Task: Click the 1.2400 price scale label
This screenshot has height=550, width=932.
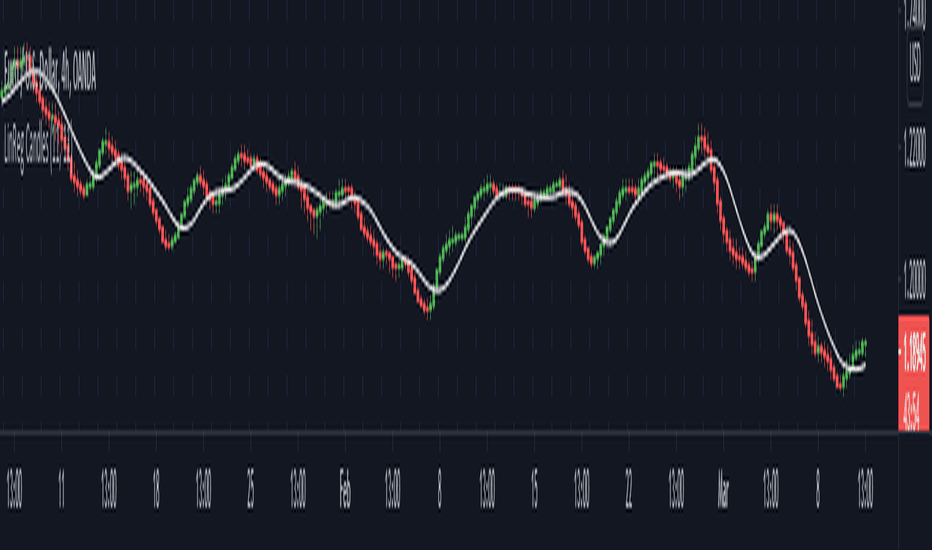Action: tap(915, 14)
